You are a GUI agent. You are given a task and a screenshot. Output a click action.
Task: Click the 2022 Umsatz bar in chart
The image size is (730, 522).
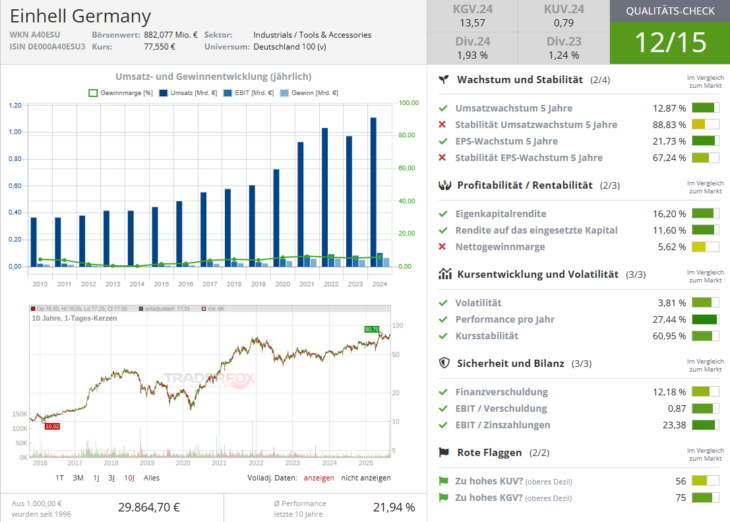pyautogui.click(x=325, y=197)
